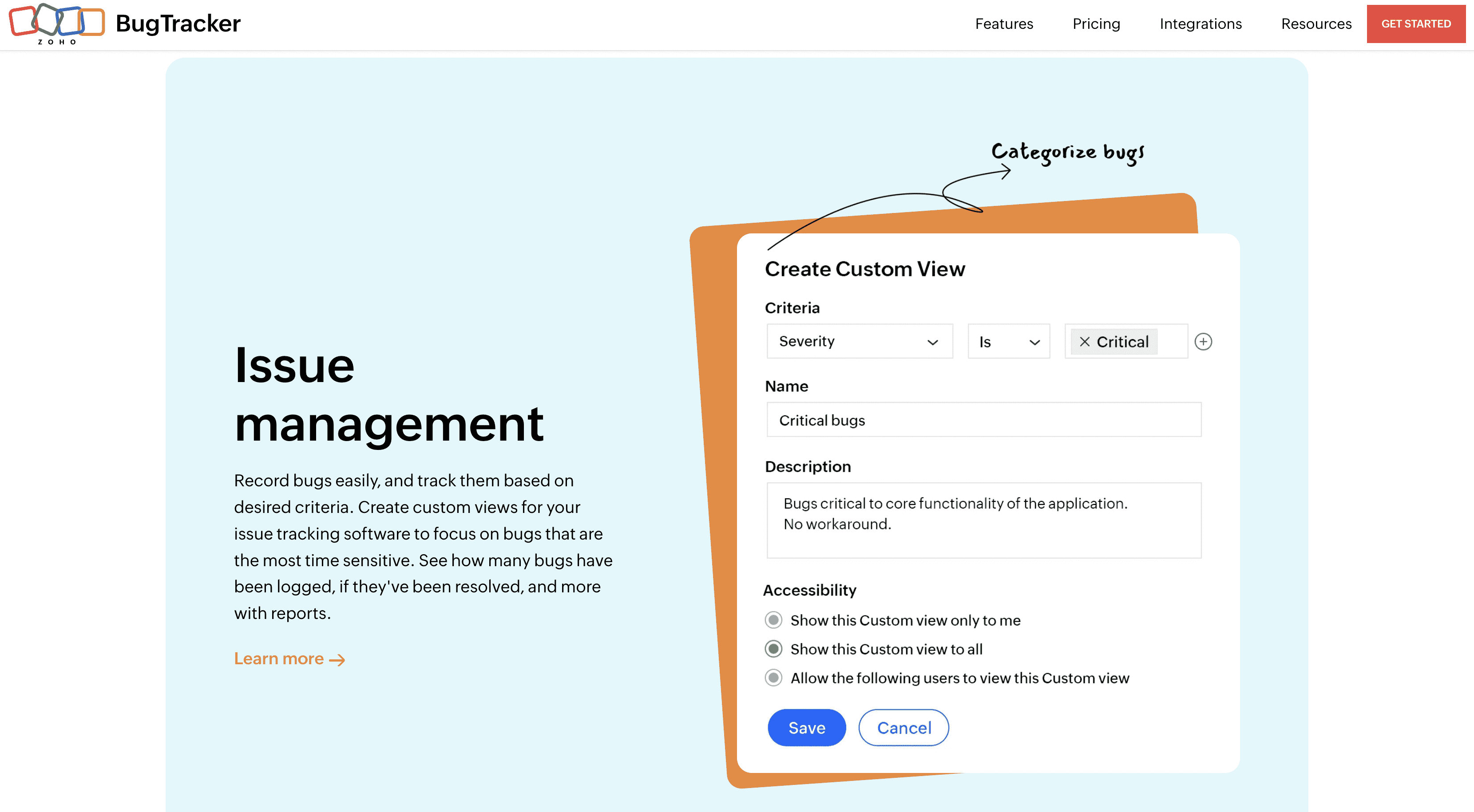Screen dimensions: 1474x812
Task: Select 'Show this Custom view to all'
Action: point(773,648)
